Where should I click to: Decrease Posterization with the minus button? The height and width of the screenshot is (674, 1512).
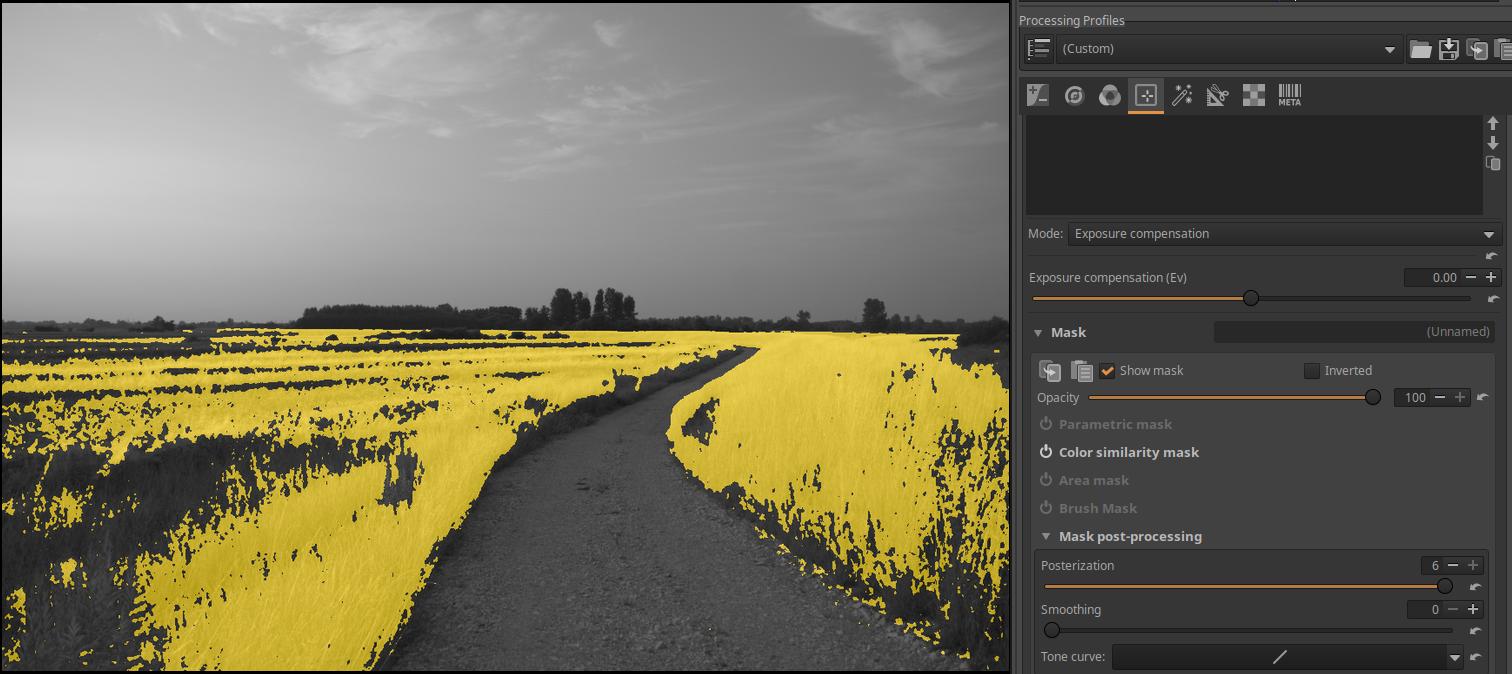[x=1453, y=565]
